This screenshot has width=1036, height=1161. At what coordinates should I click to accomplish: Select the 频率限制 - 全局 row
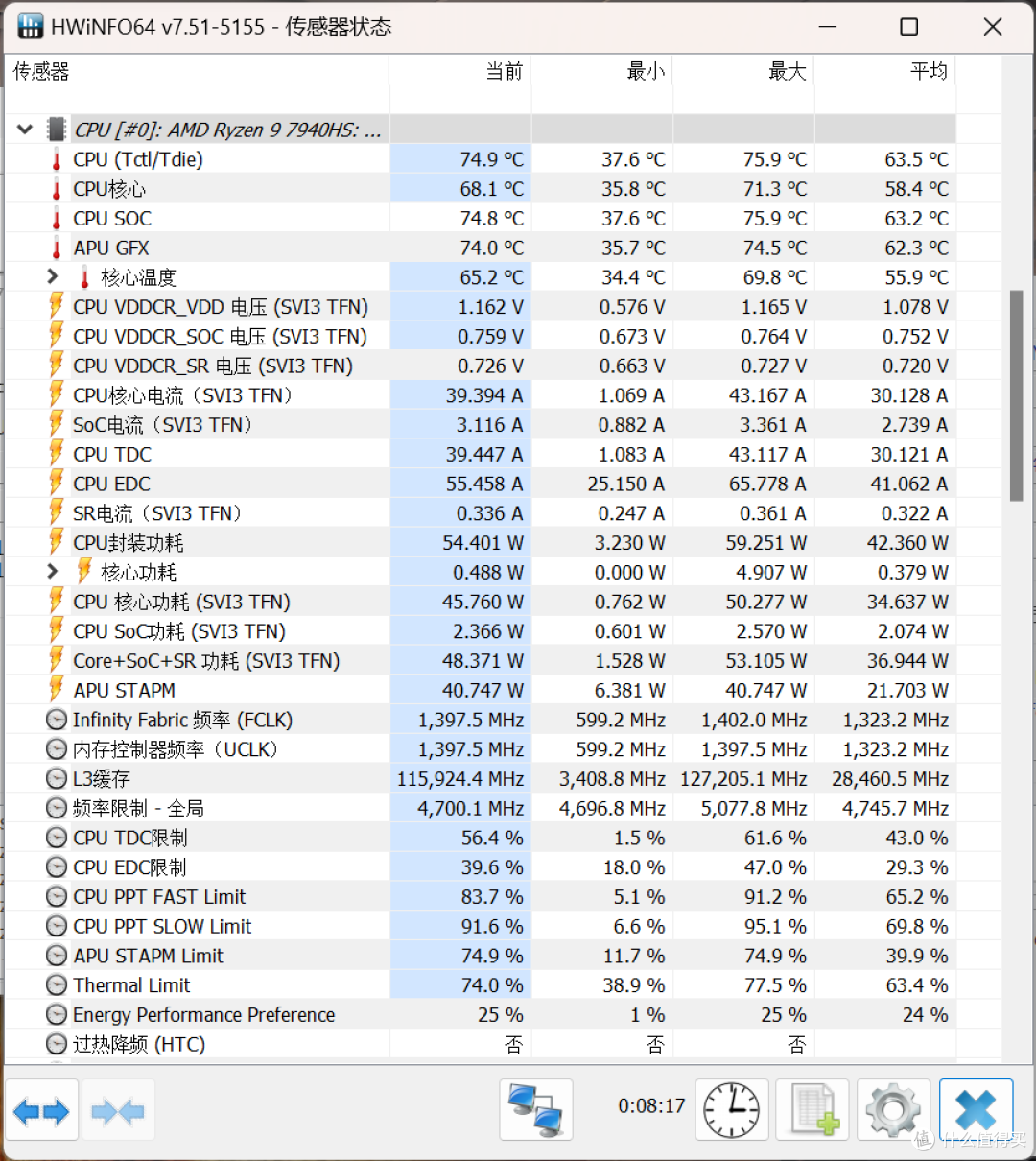[x=481, y=808]
